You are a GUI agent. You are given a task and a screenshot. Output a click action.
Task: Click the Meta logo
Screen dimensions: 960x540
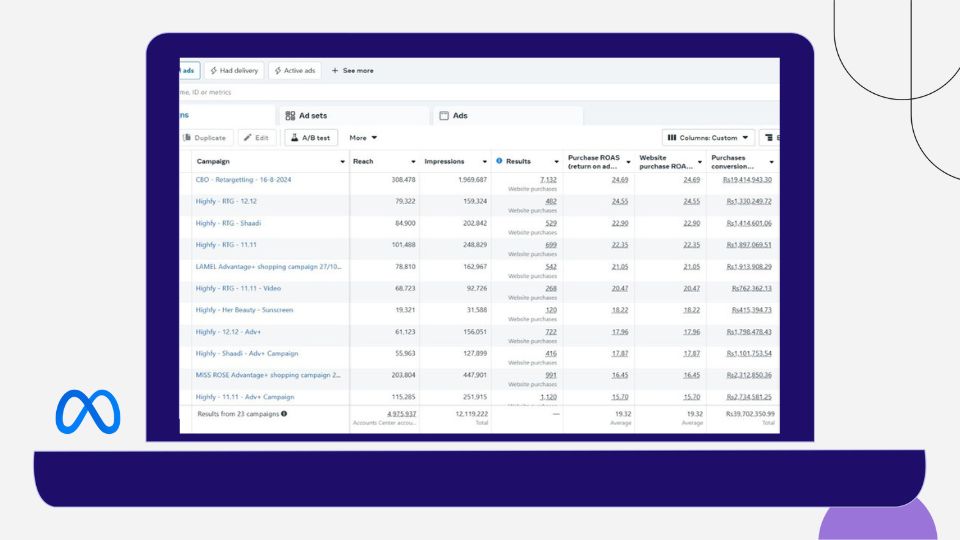click(x=88, y=412)
